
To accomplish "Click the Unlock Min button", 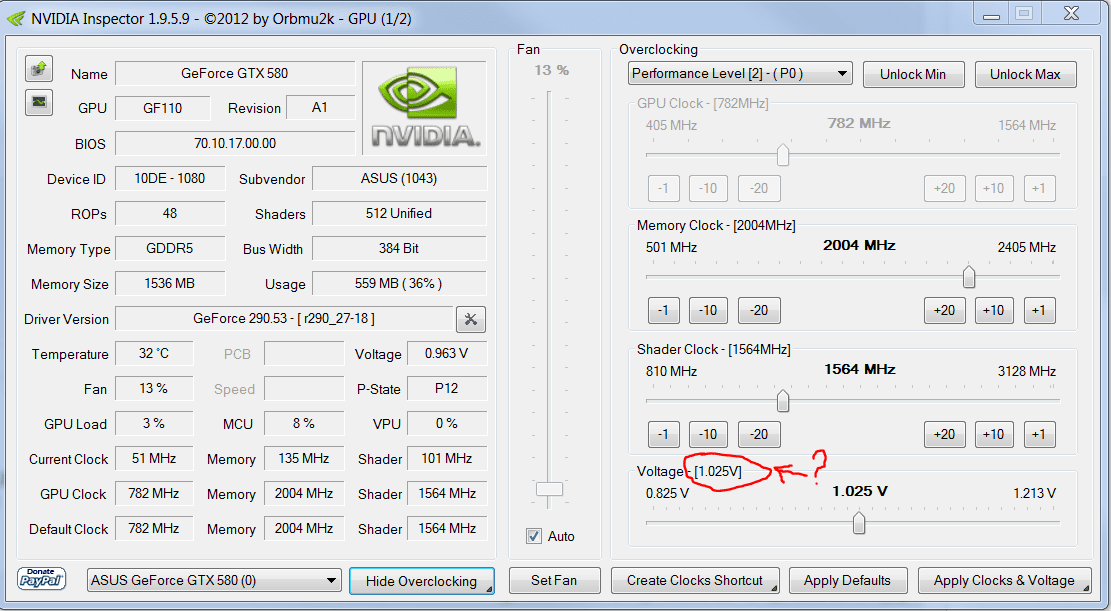I will pyautogui.click(x=913, y=74).
